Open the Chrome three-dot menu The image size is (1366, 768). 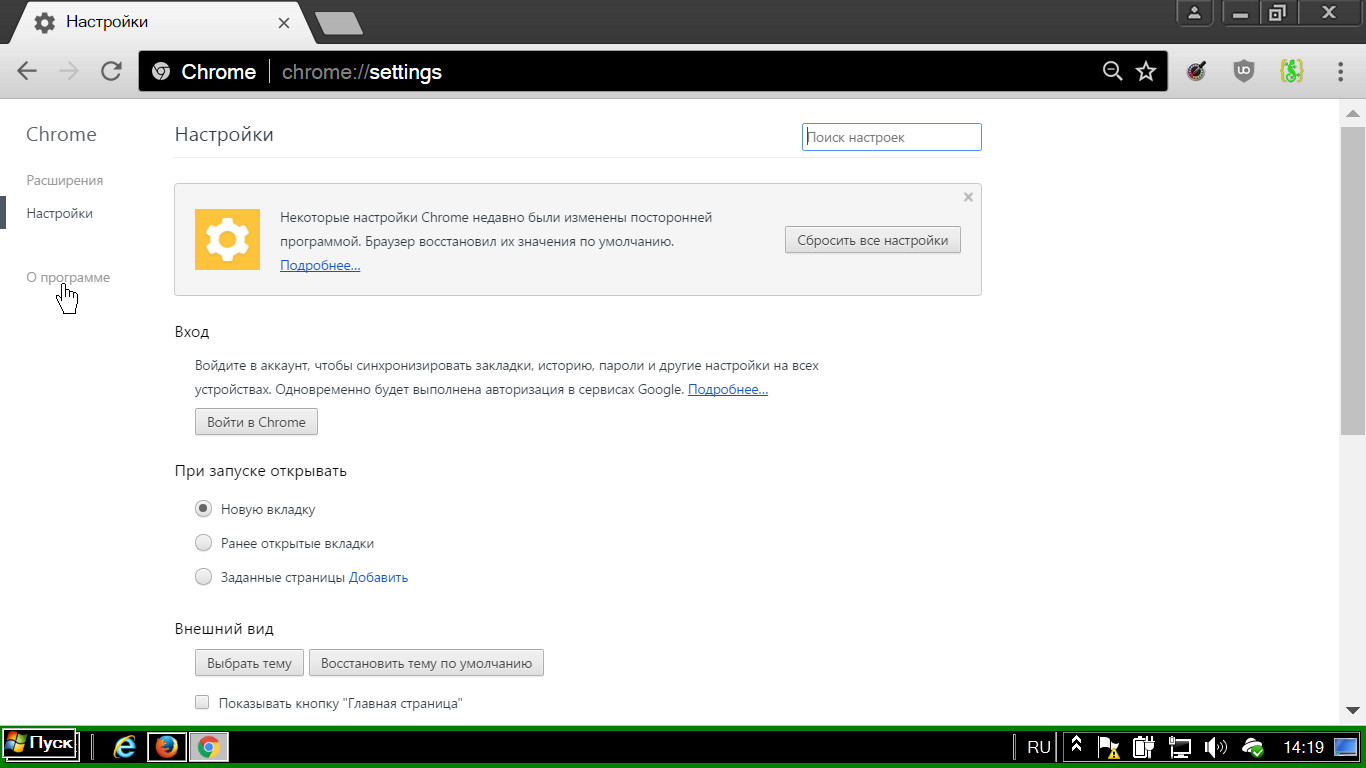tap(1340, 71)
